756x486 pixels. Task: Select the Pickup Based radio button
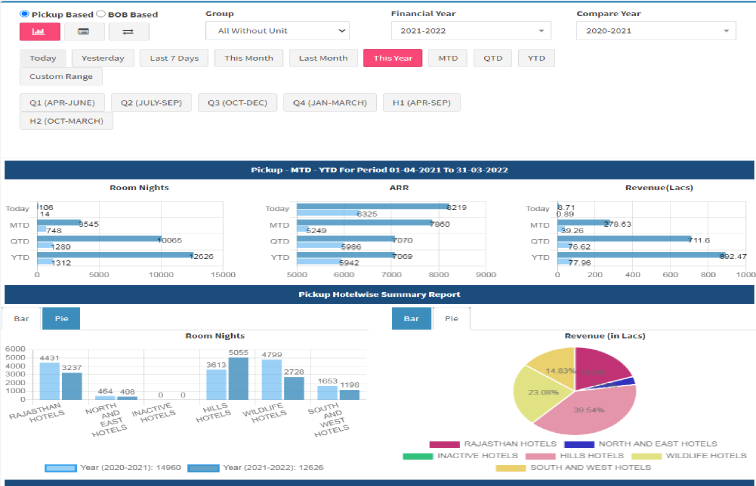click(25, 14)
